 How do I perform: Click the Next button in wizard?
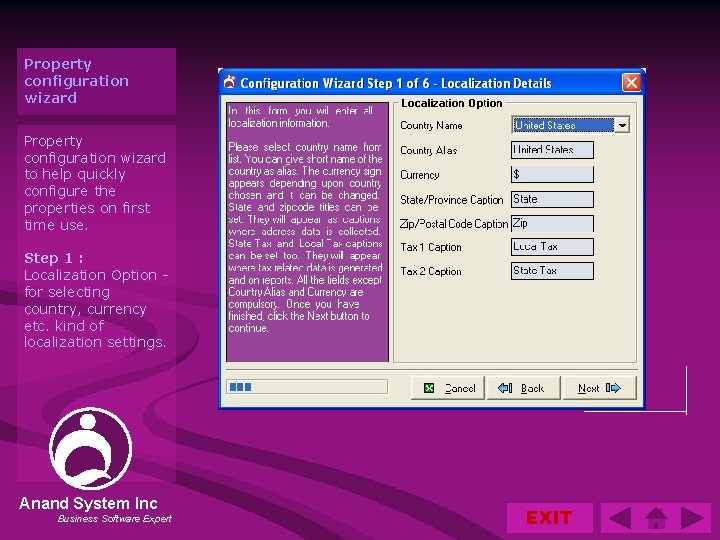point(599,388)
